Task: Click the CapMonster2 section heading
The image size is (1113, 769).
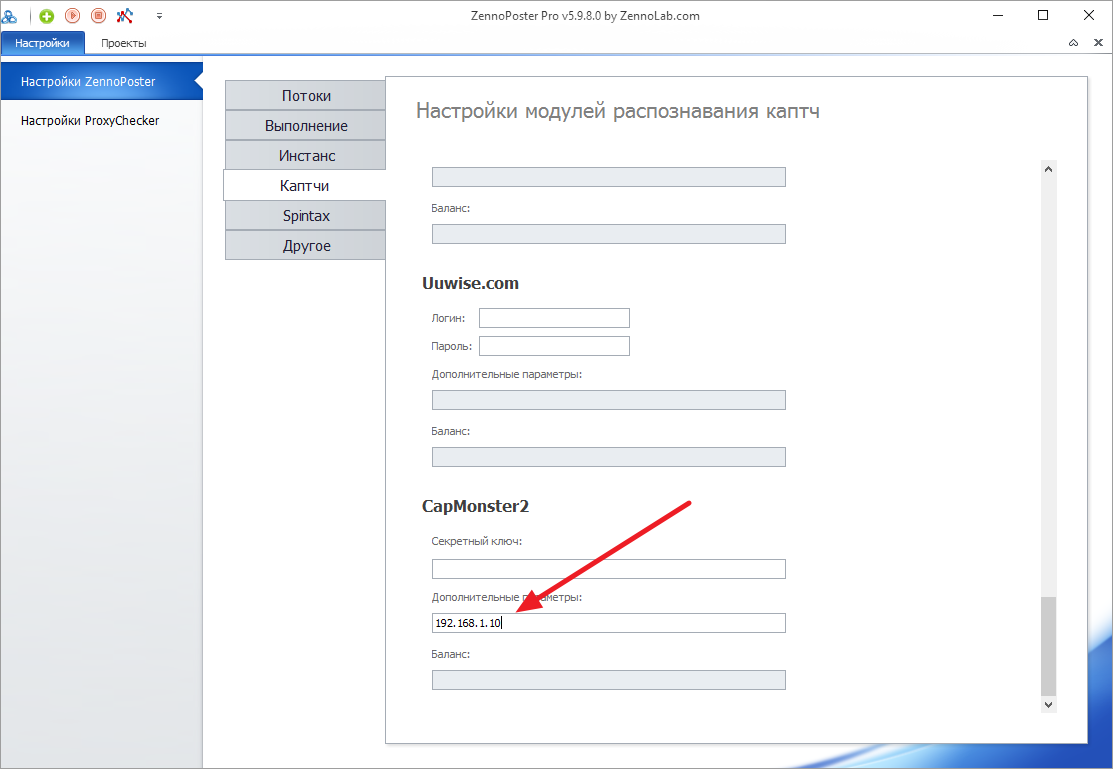Action: (476, 506)
